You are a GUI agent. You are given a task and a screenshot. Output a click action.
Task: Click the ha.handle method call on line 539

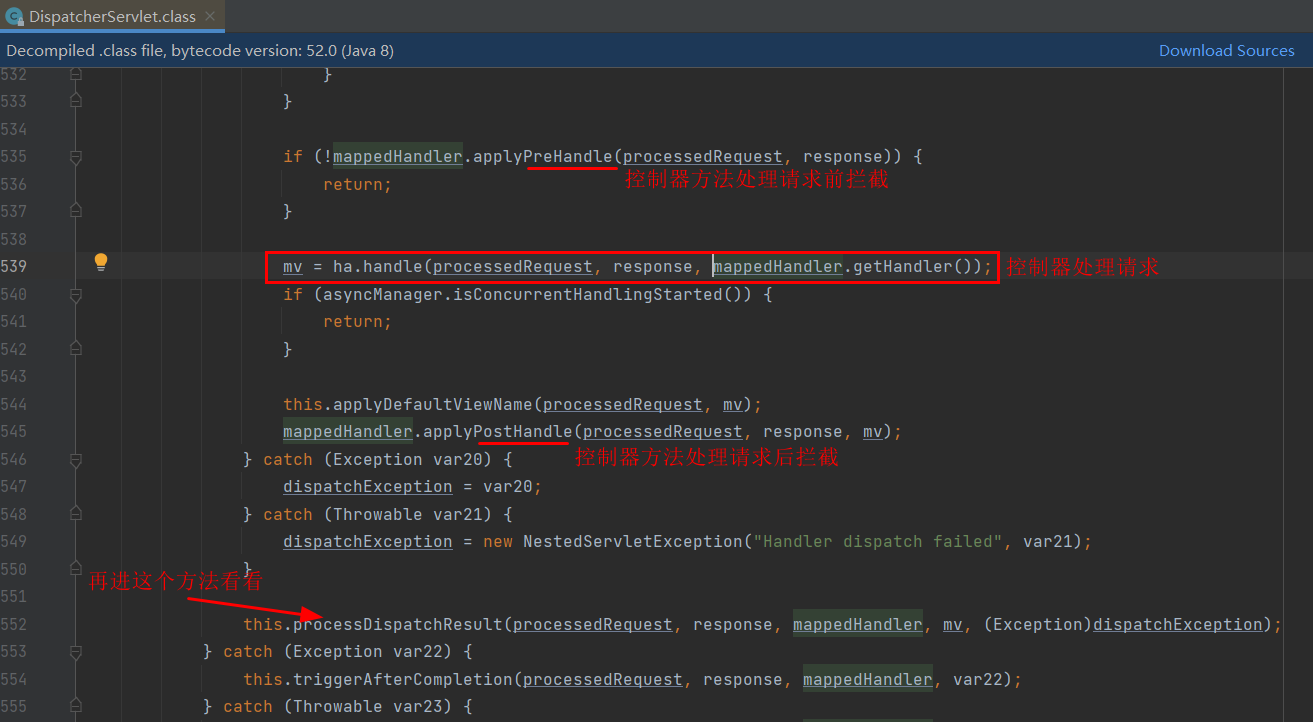click(378, 266)
